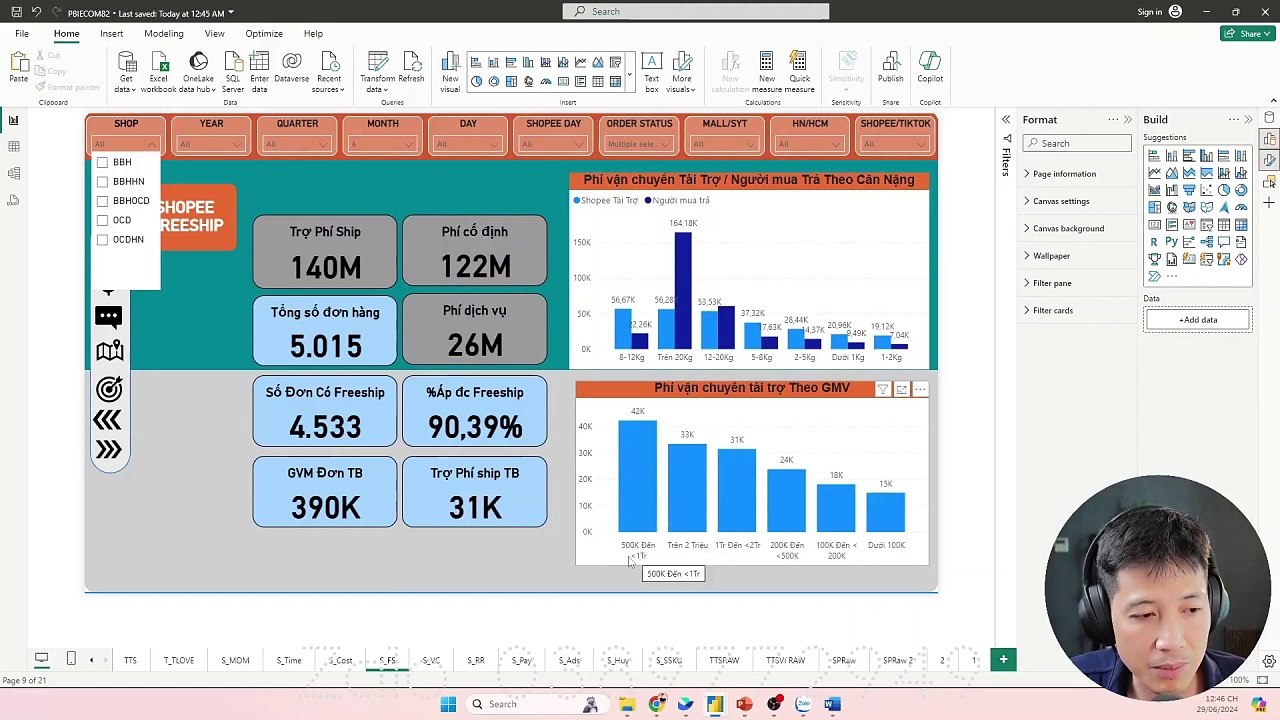This screenshot has width=1280, height=720.
Task: Open Copilot from the ribbon
Action: click(930, 68)
